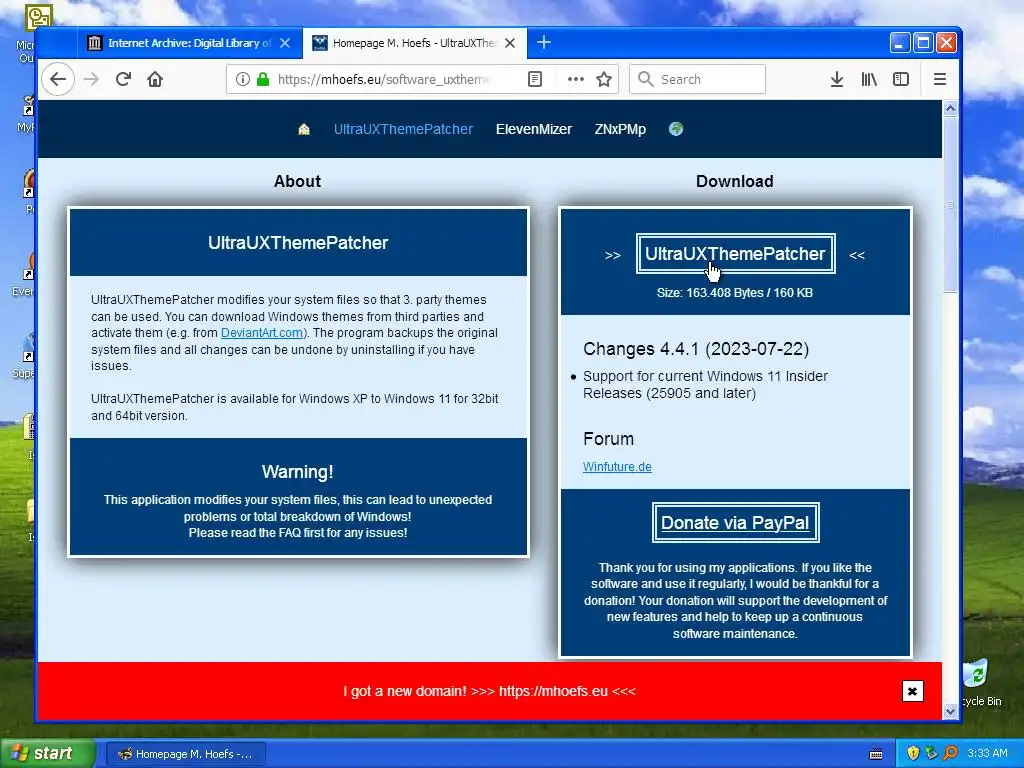This screenshot has height=768, width=1024.
Task: Click the https://mhoefs.eu new domain link
Action: click(x=553, y=691)
